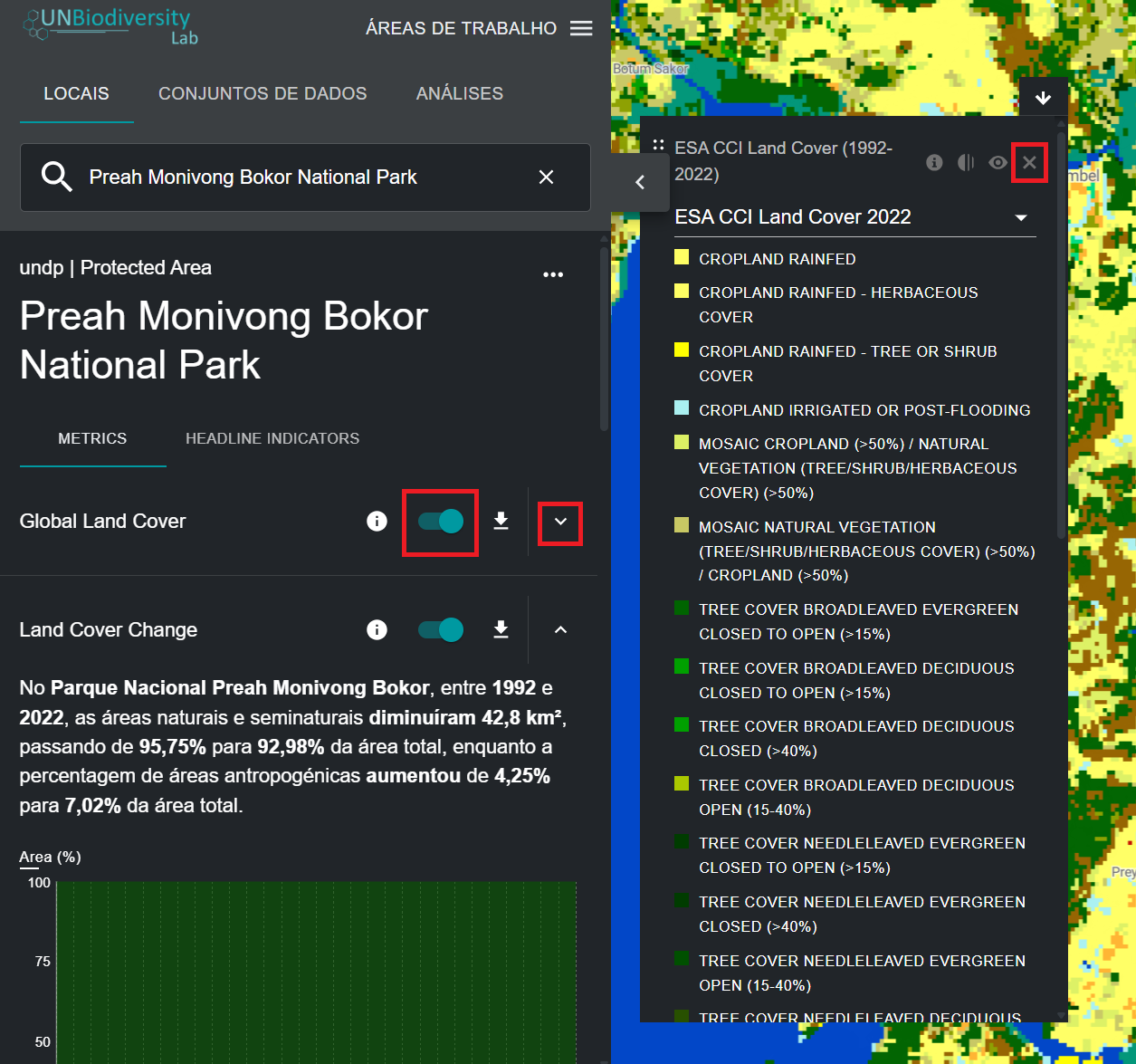Download Land Cover Change data
This screenshot has width=1136, height=1064.
pos(501,630)
